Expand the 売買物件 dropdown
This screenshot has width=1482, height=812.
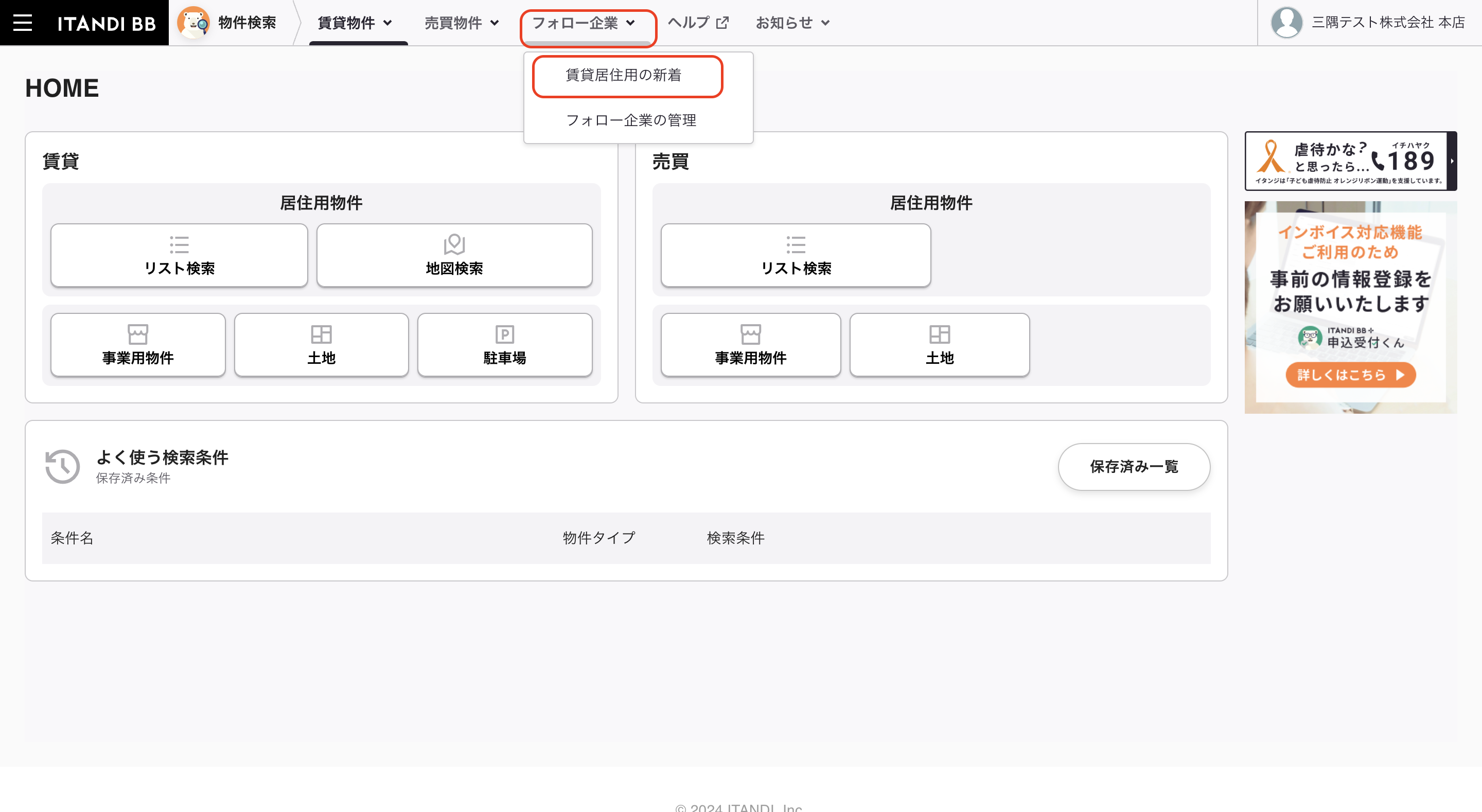pyautogui.click(x=462, y=23)
